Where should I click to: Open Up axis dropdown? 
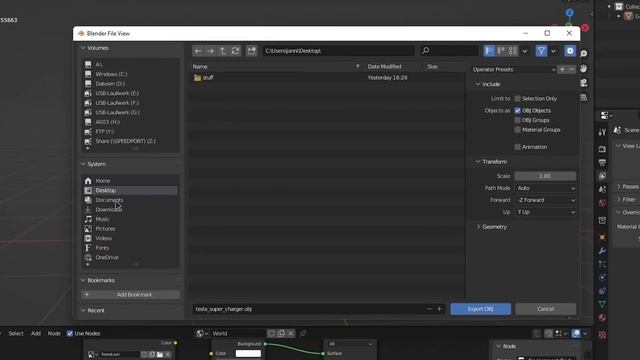(545, 212)
